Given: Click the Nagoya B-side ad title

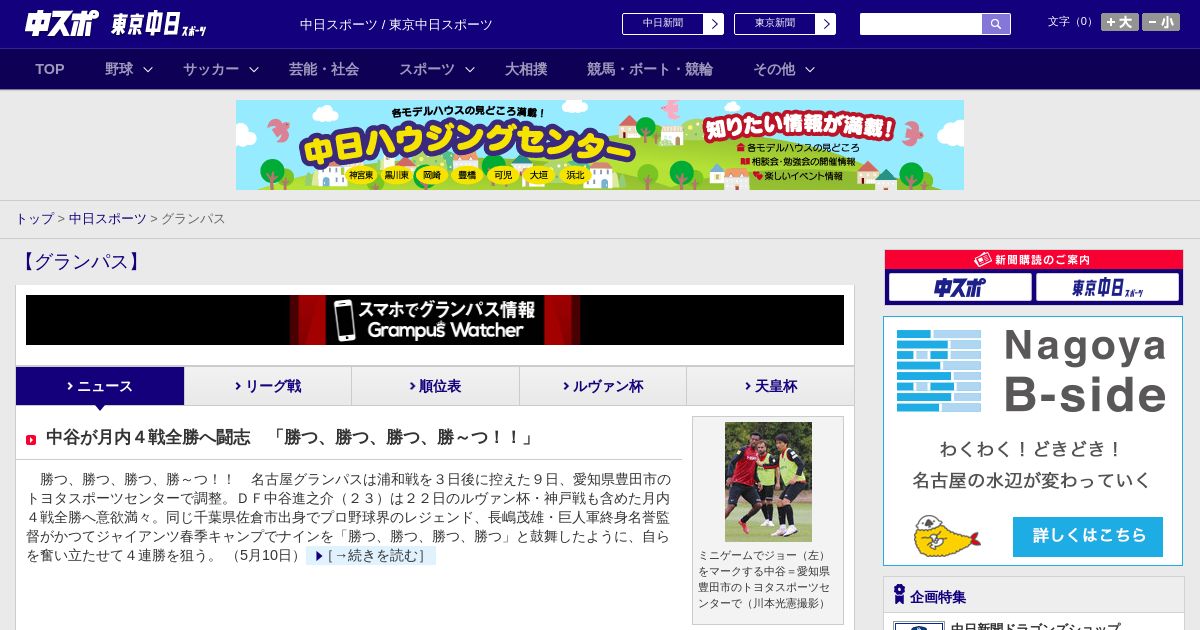Looking at the screenshot, I should point(1085,370).
